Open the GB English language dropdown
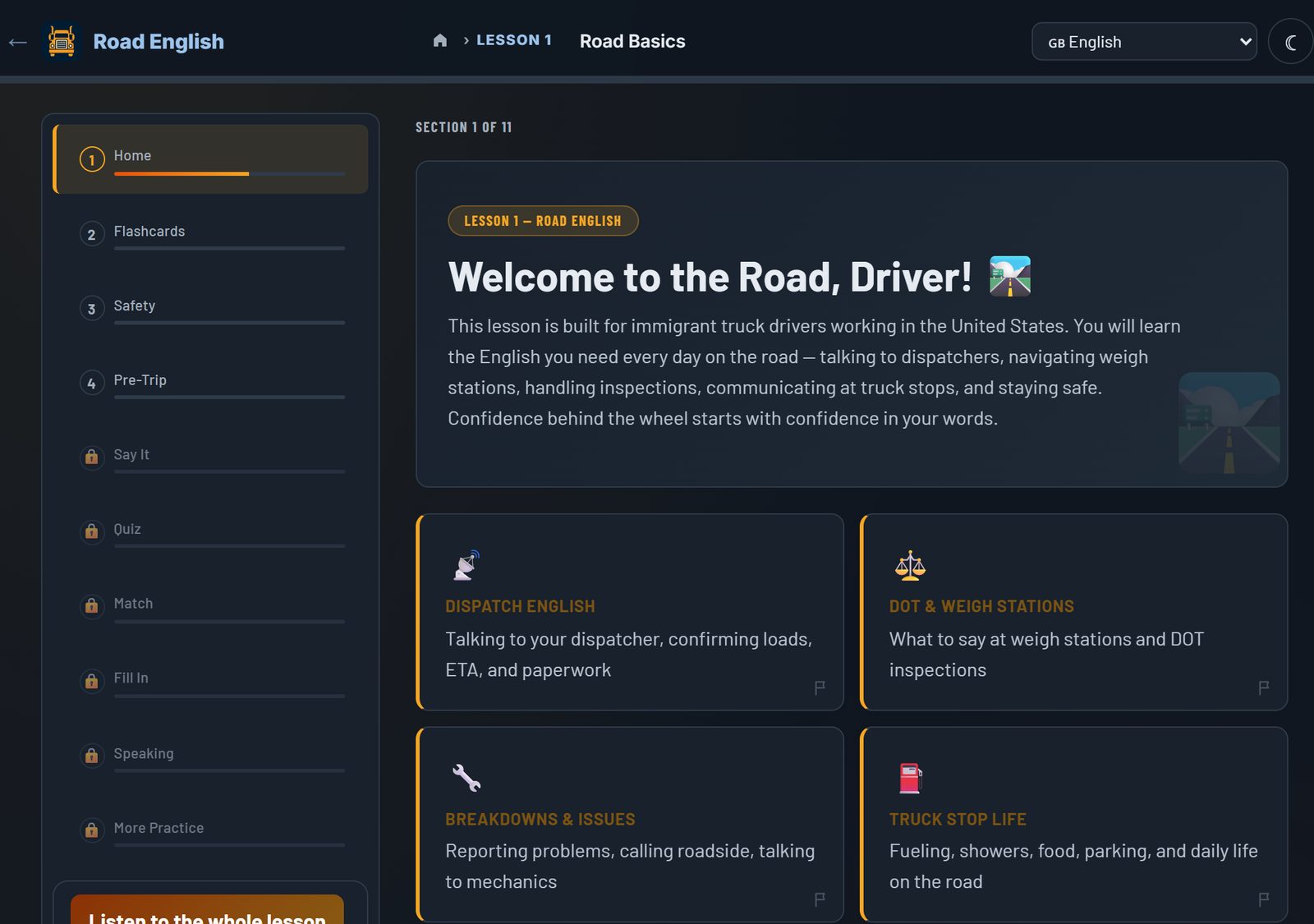Screen dimensions: 1314x924 1144,42
